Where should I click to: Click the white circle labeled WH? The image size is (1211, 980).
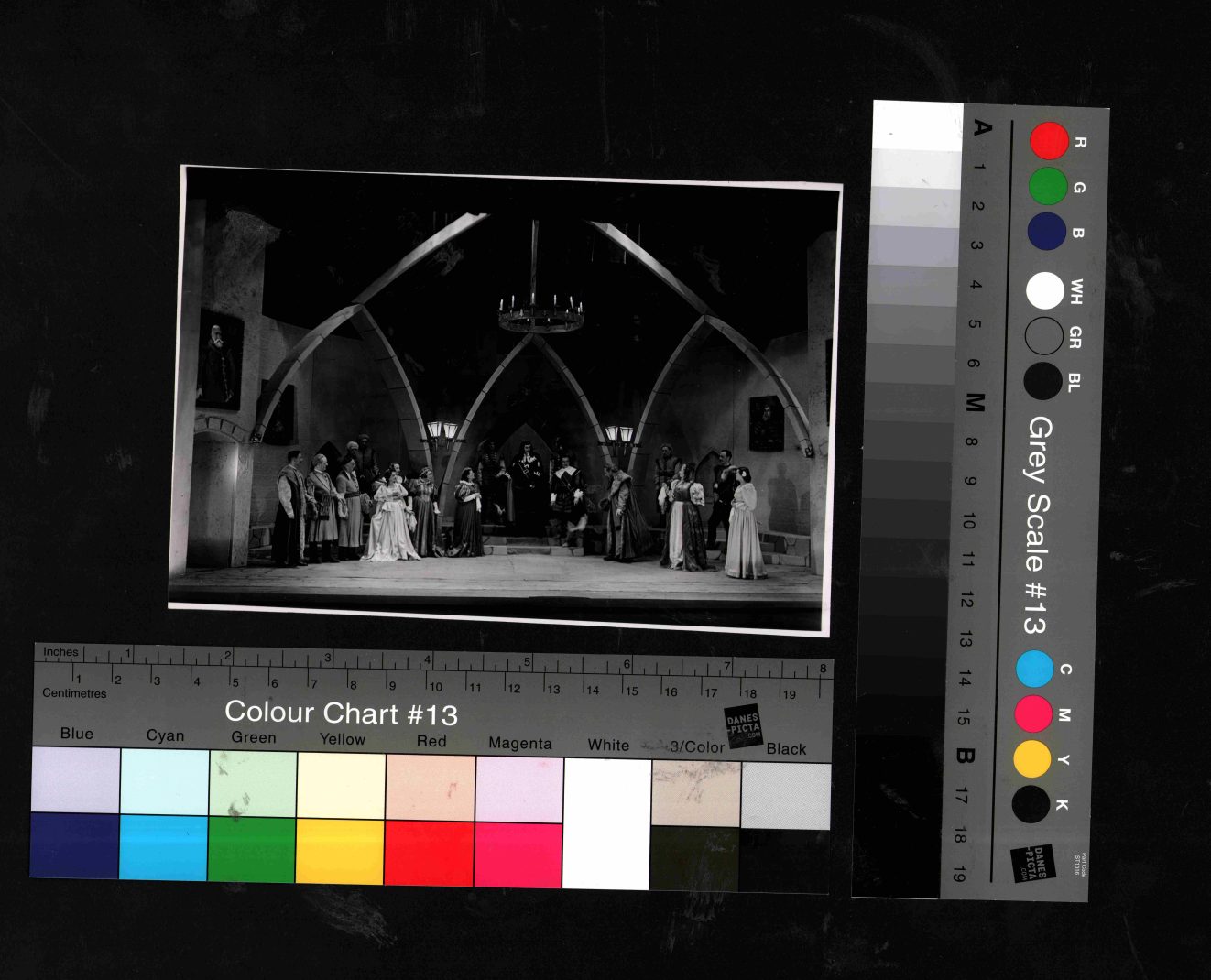tap(1045, 290)
